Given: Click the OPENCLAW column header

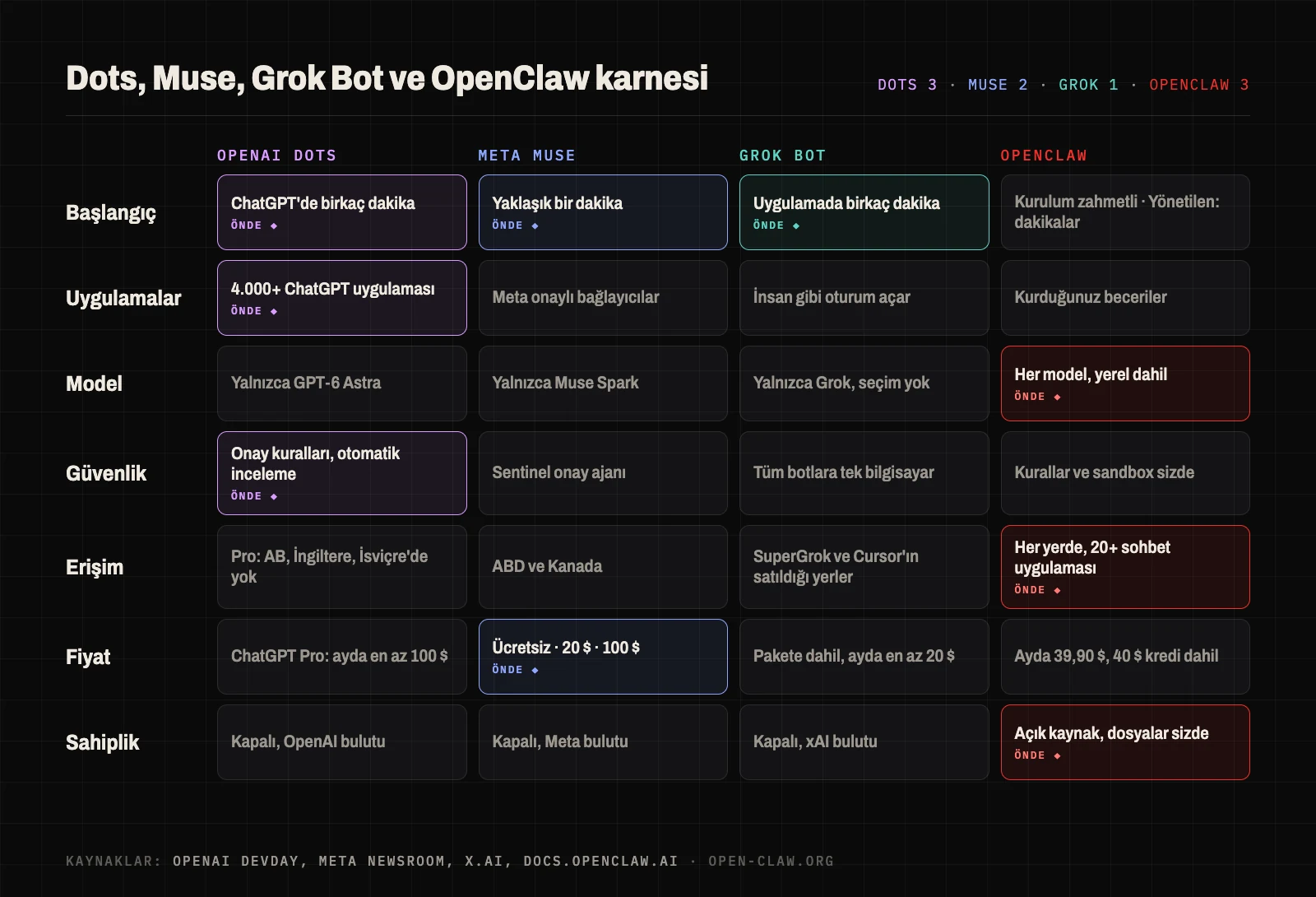Looking at the screenshot, I should [x=1044, y=156].
